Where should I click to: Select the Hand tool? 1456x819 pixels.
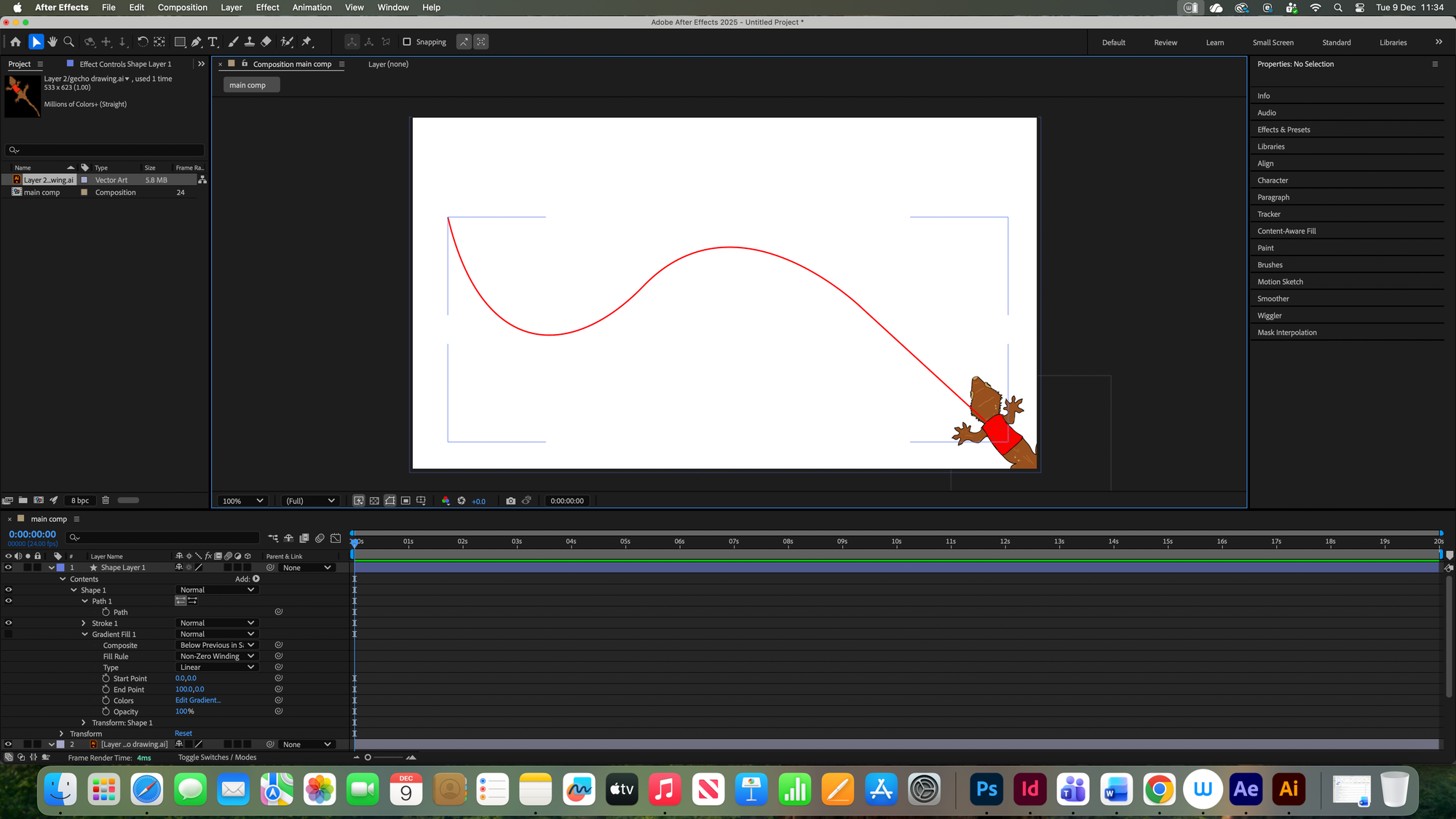[52, 42]
